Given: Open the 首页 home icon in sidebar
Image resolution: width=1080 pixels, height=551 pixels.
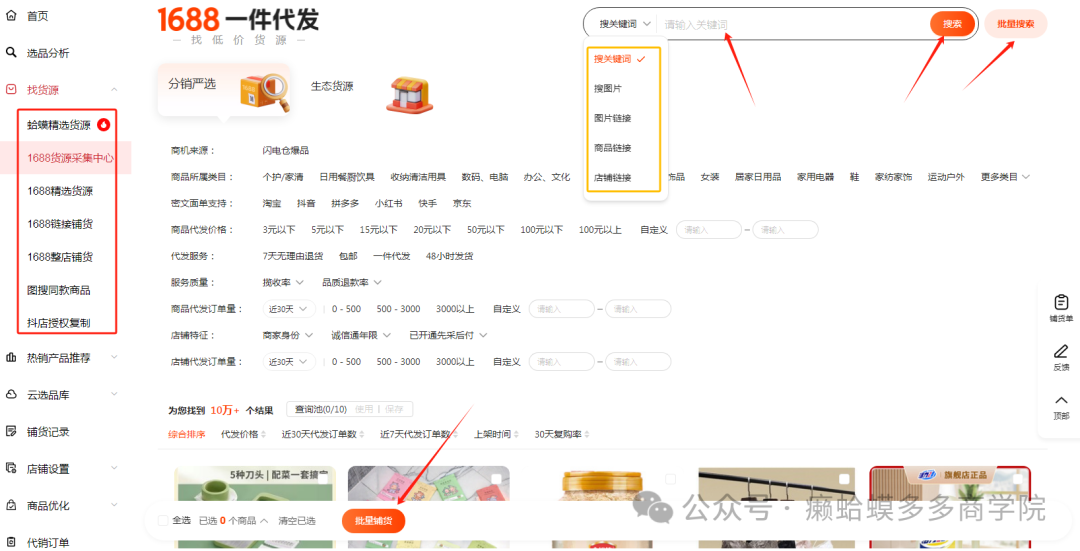Looking at the screenshot, I should coord(11,15).
